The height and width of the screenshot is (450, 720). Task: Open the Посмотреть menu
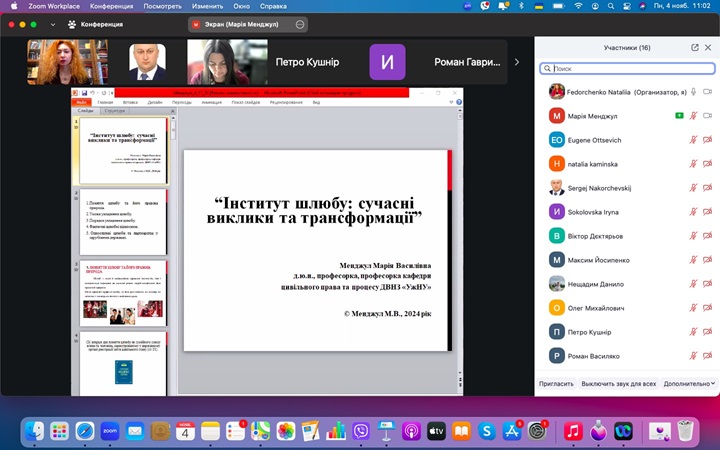point(163,6)
